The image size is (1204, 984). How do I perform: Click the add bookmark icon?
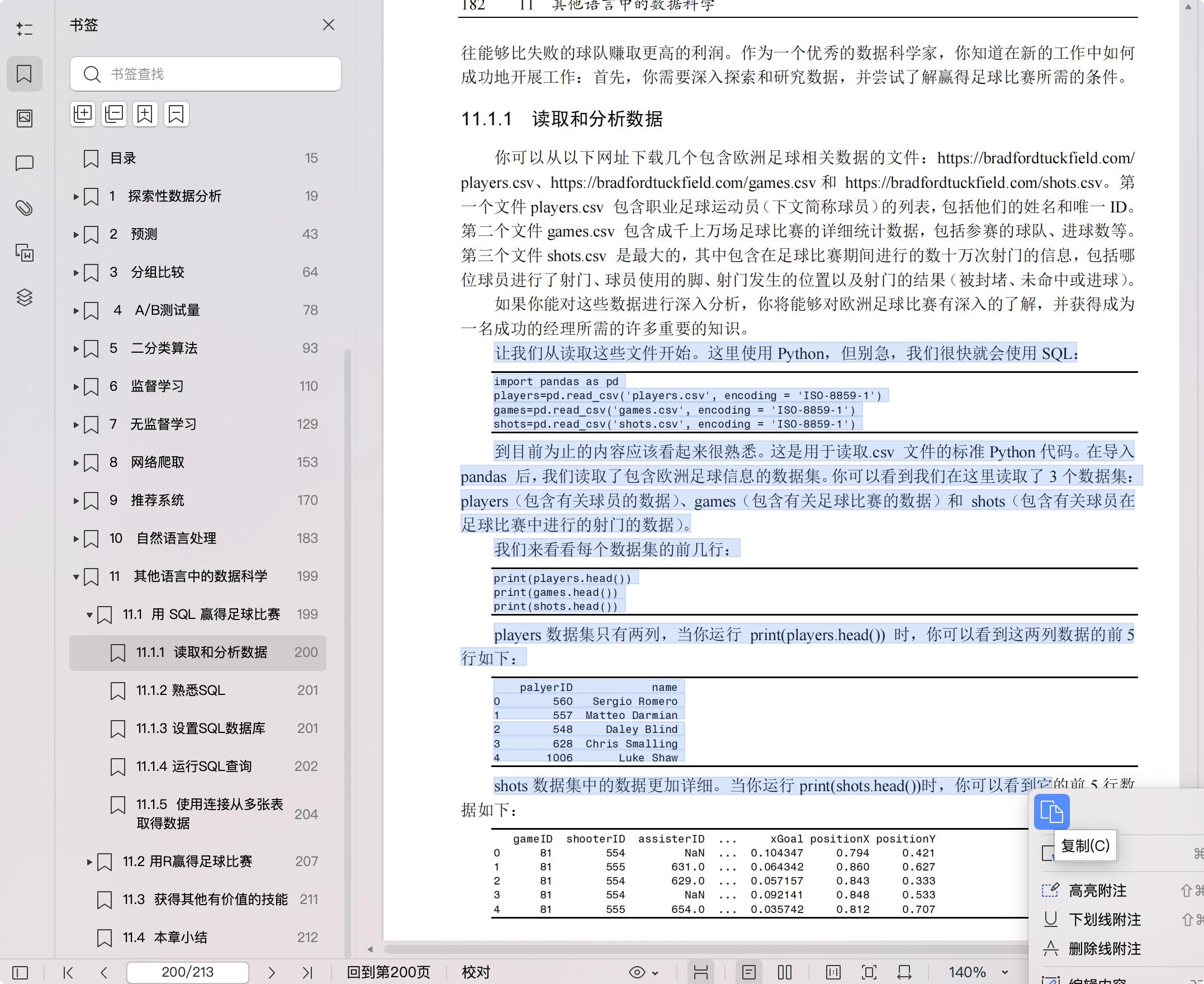145,114
